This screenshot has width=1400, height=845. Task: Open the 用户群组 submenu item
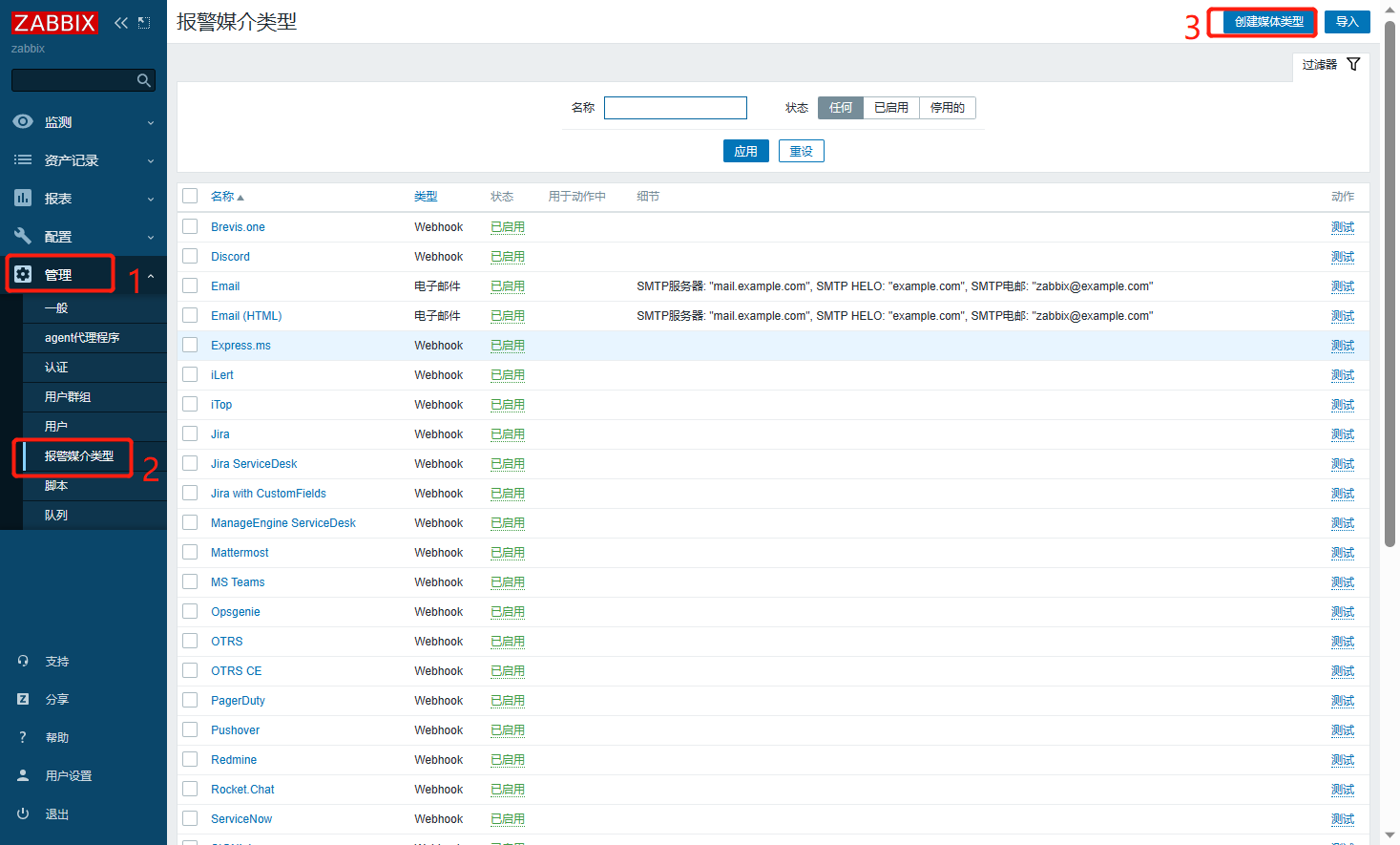pyautogui.click(x=94, y=397)
